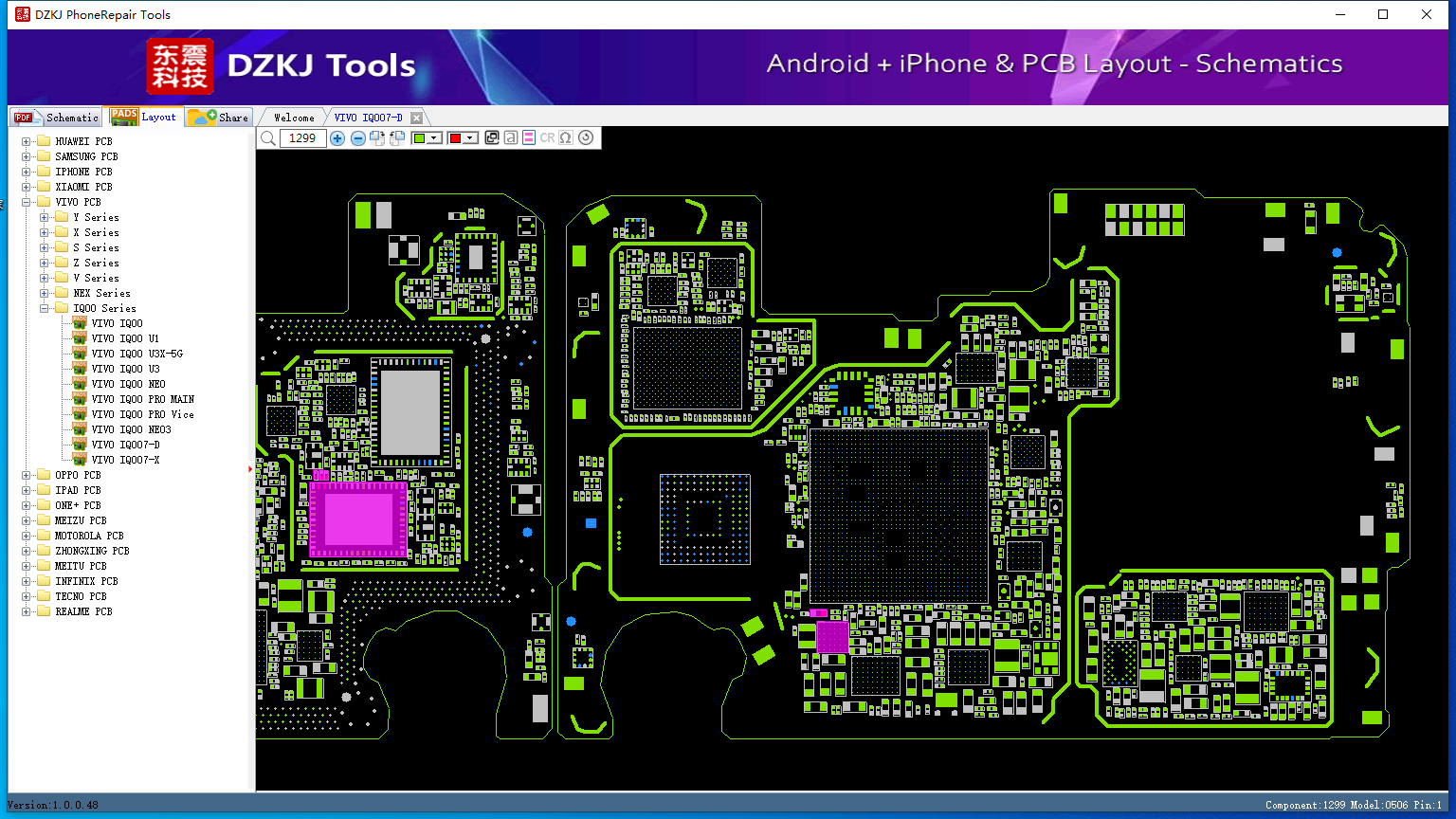Screen dimensions: 1456x819
Task: Click the TECNO PCB folder icon
Action: pyautogui.click(x=43, y=596)
